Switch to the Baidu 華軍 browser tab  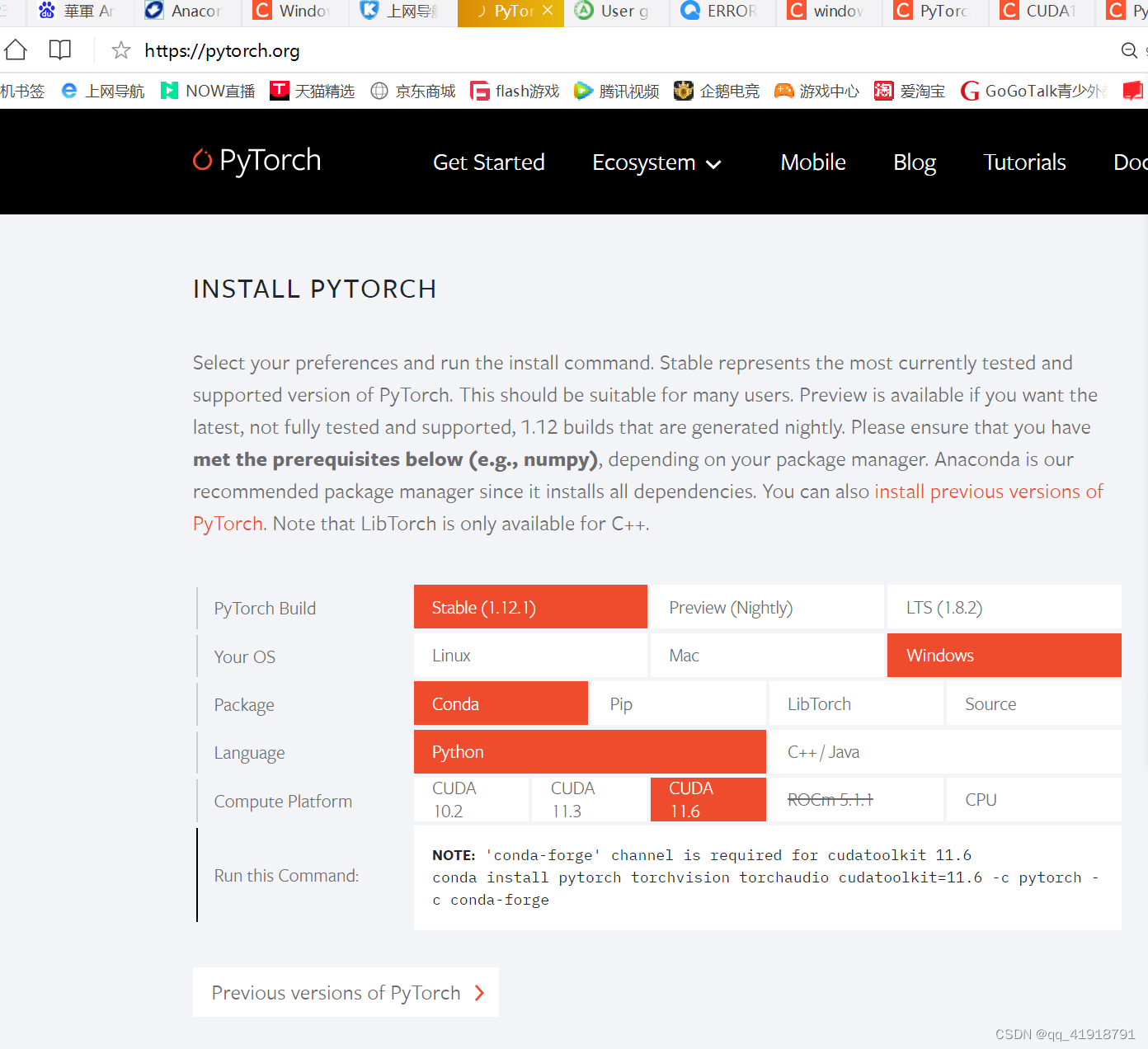[80, 12]
